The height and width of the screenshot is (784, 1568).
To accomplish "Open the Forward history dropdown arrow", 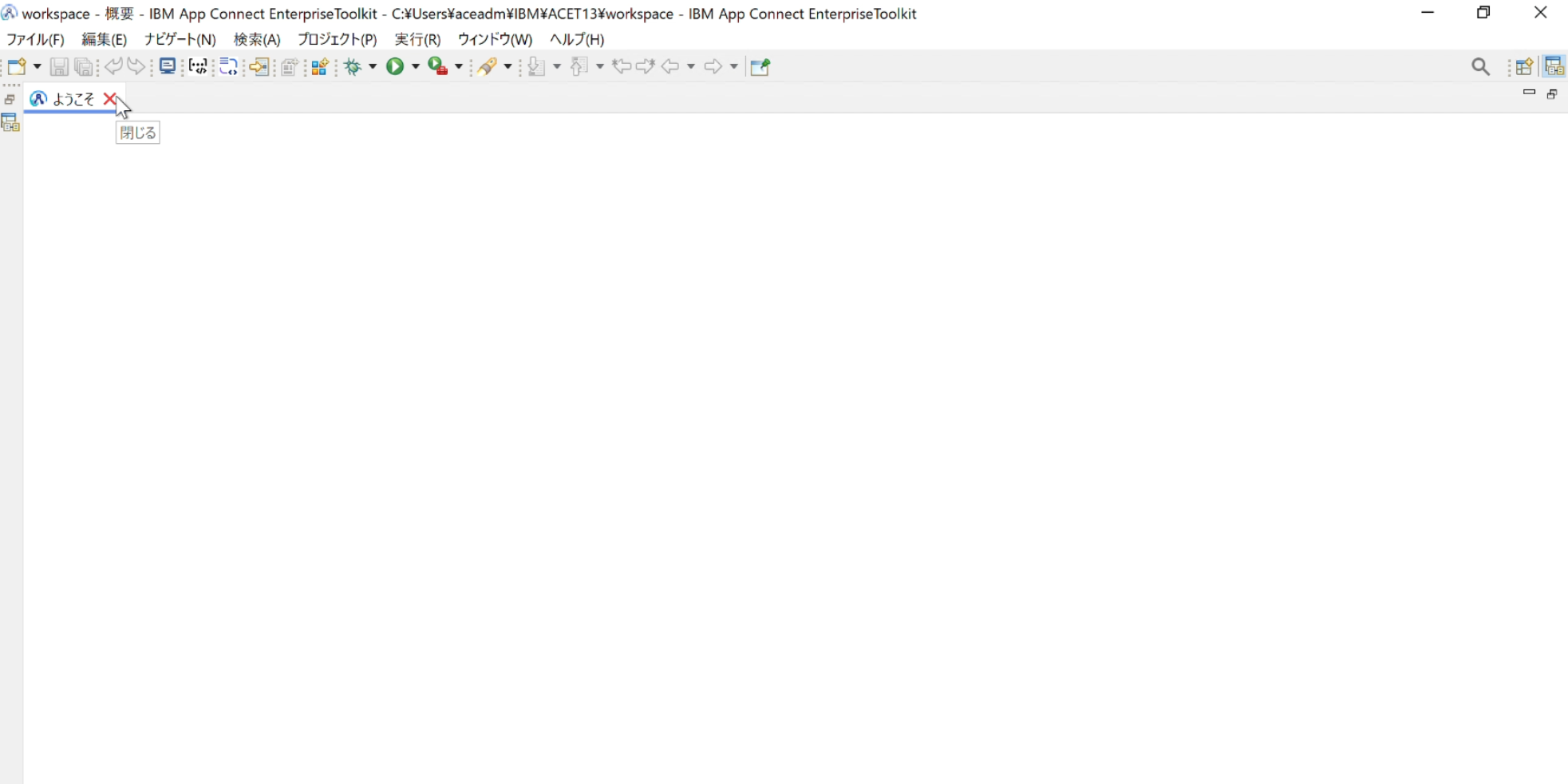I will pos(734,67).
